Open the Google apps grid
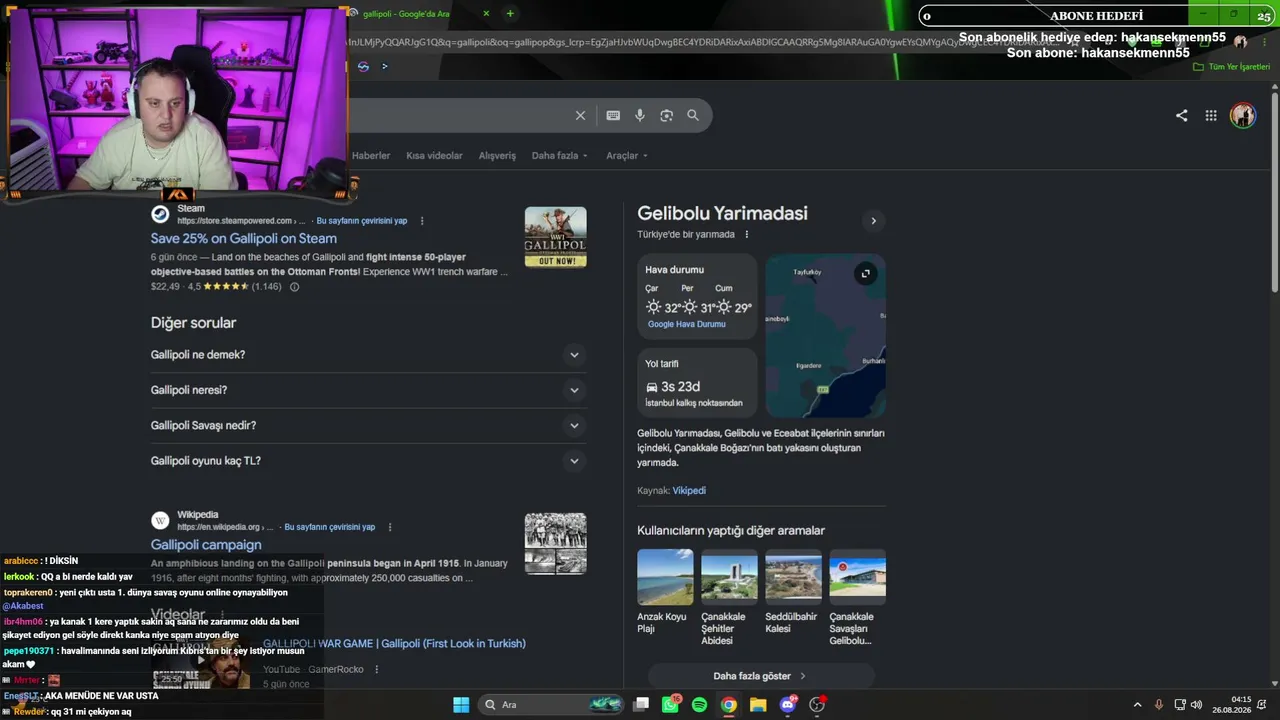This screenshot has width=1280, height=720. 1211,115
